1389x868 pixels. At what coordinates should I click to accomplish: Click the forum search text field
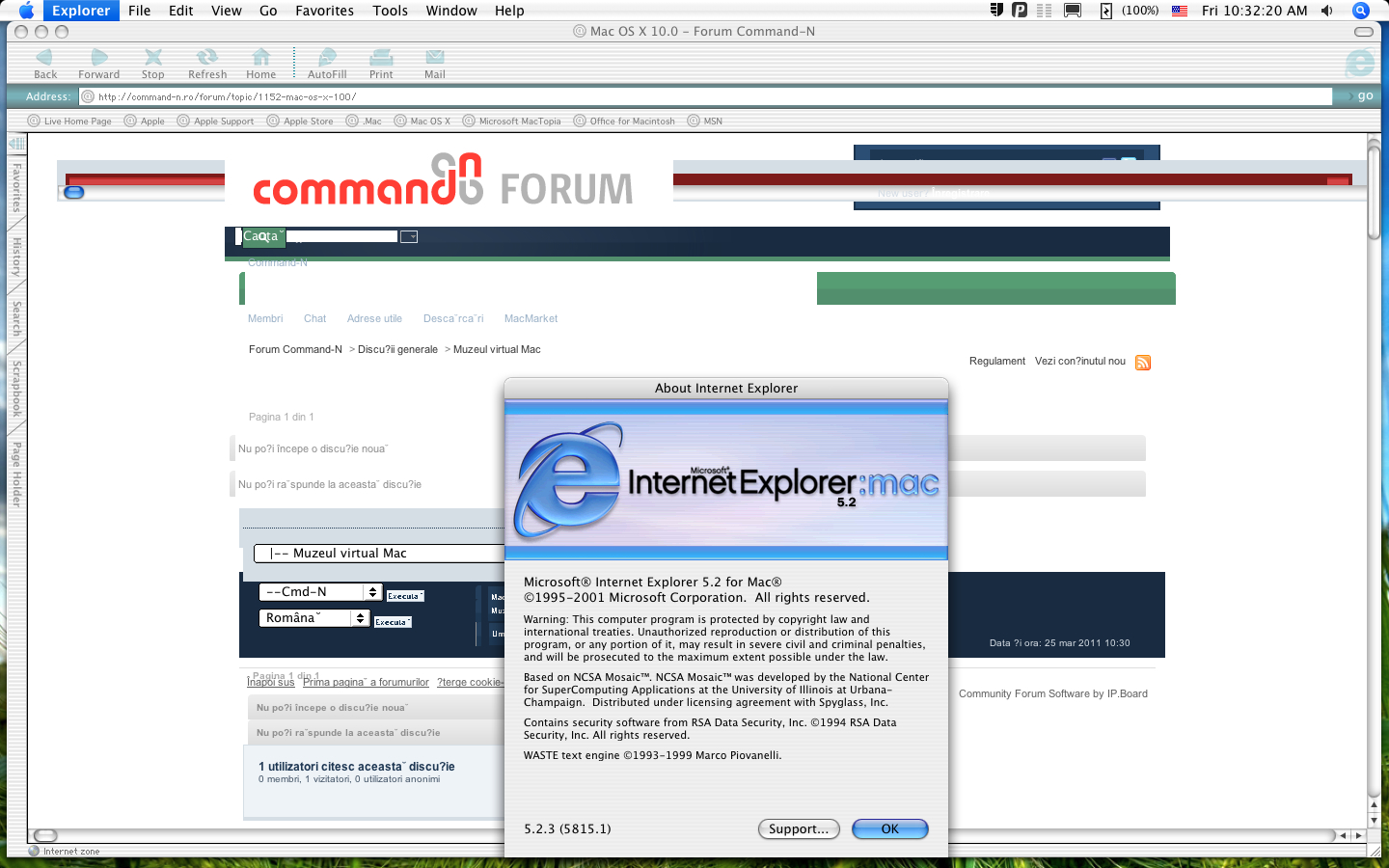342,236
